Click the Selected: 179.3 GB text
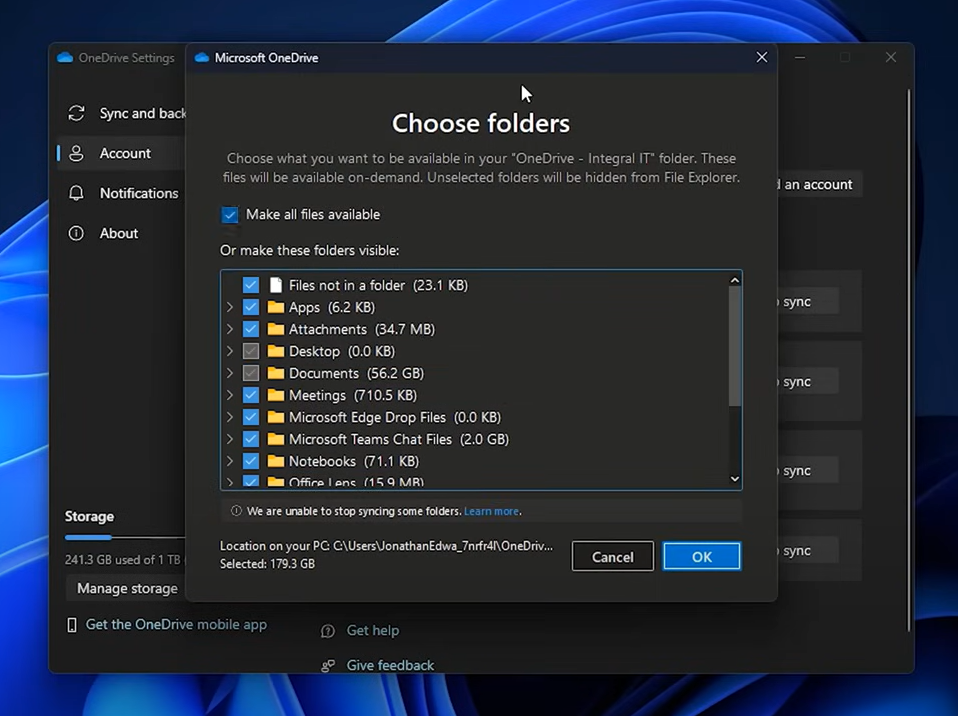This screenshot has width=958, height=716. pos(268,564)
